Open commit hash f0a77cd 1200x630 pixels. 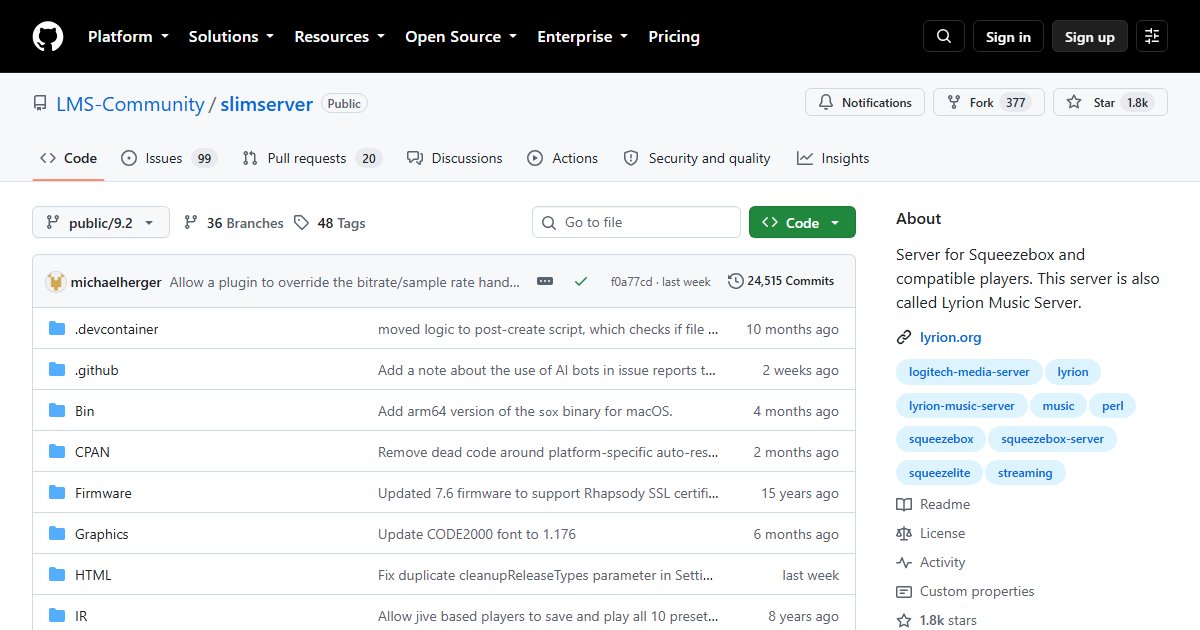[631, 282]
